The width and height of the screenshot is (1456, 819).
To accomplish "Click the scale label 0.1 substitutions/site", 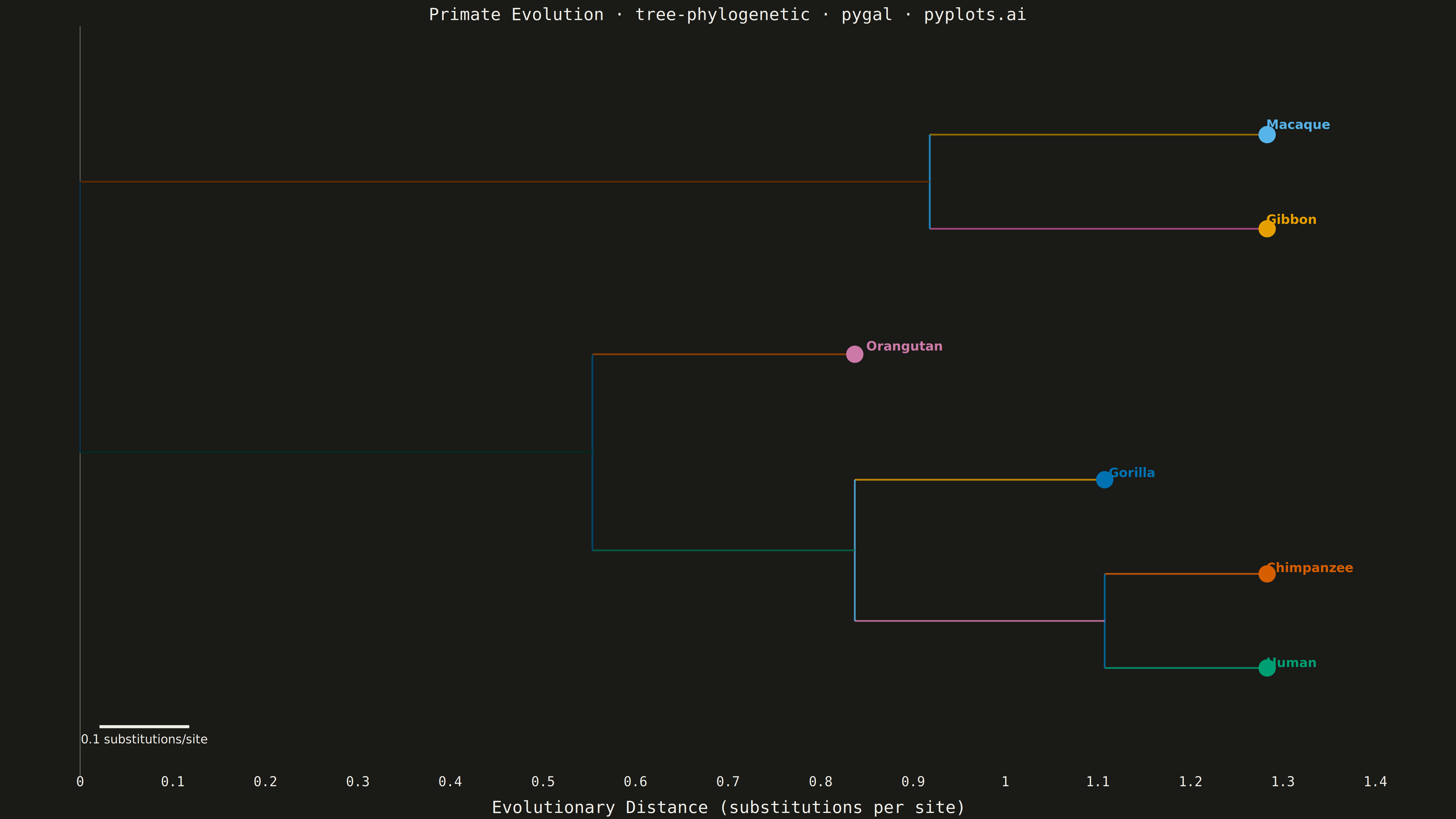I will (x=144, y=739).
